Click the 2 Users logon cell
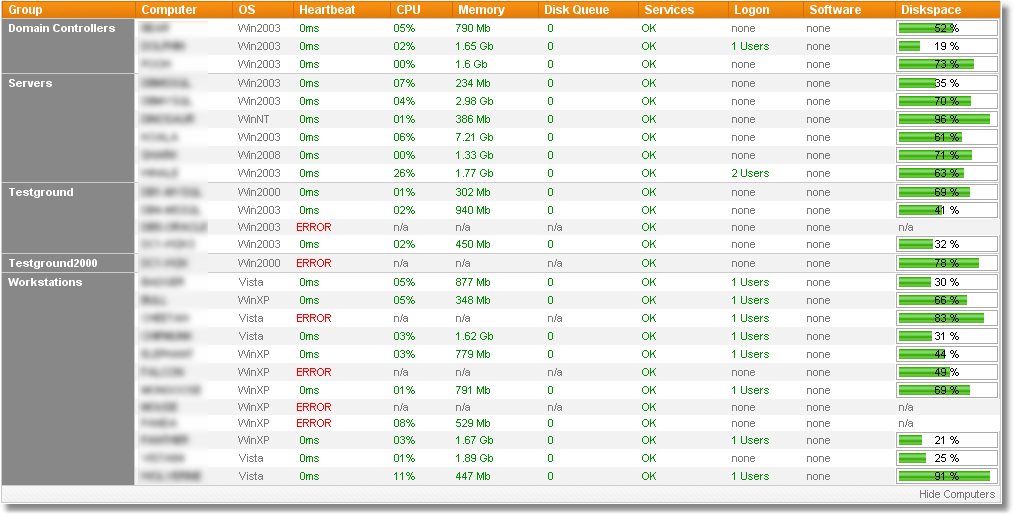The width and height of the screenshot is (1014, 516). pos(750,173)
